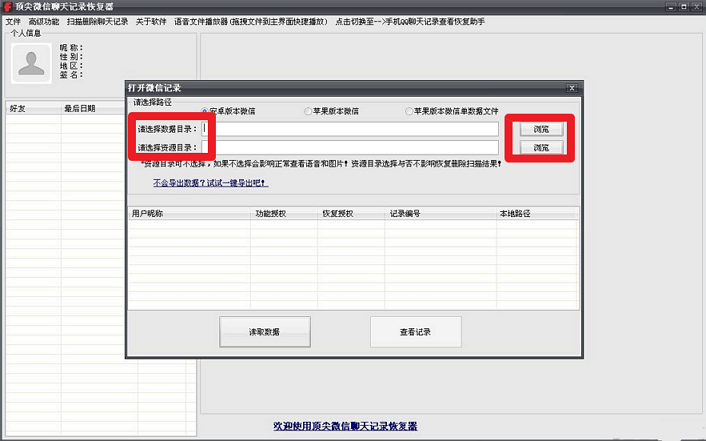This screenshot has width=706, height=441.
Task: Click the 请选择资源目录 input field
Action: (x=350, y=147)
